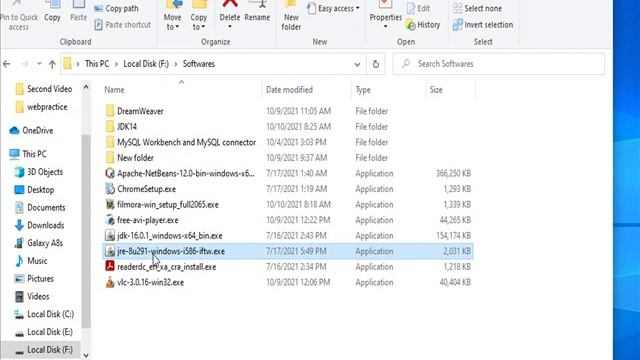Viewport: 640px width, 360px height.
Task: Open Music in navigation pane
Action: click(31, 261)
